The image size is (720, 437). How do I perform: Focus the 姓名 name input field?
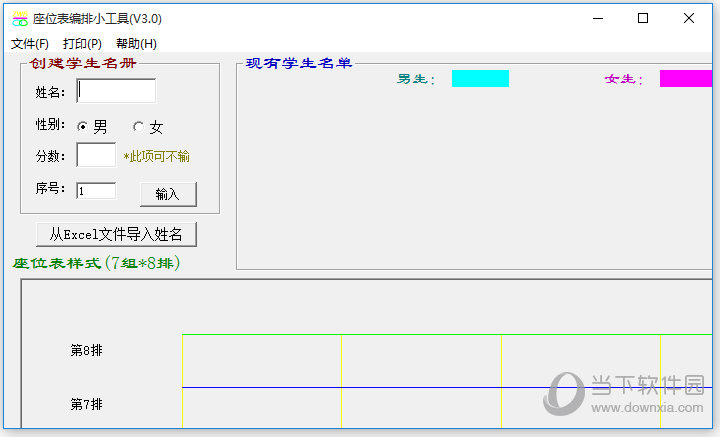(116, 91)
